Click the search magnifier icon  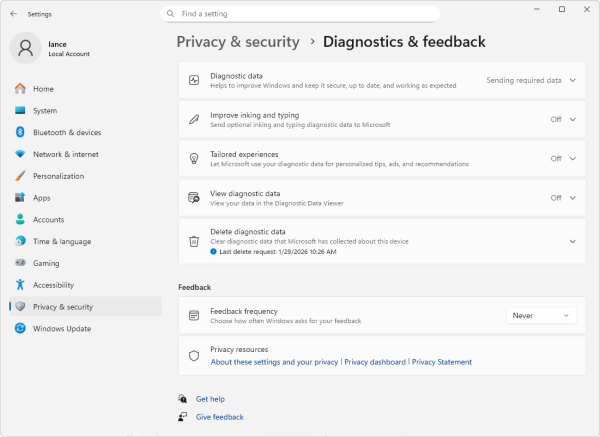click(171, 14)
